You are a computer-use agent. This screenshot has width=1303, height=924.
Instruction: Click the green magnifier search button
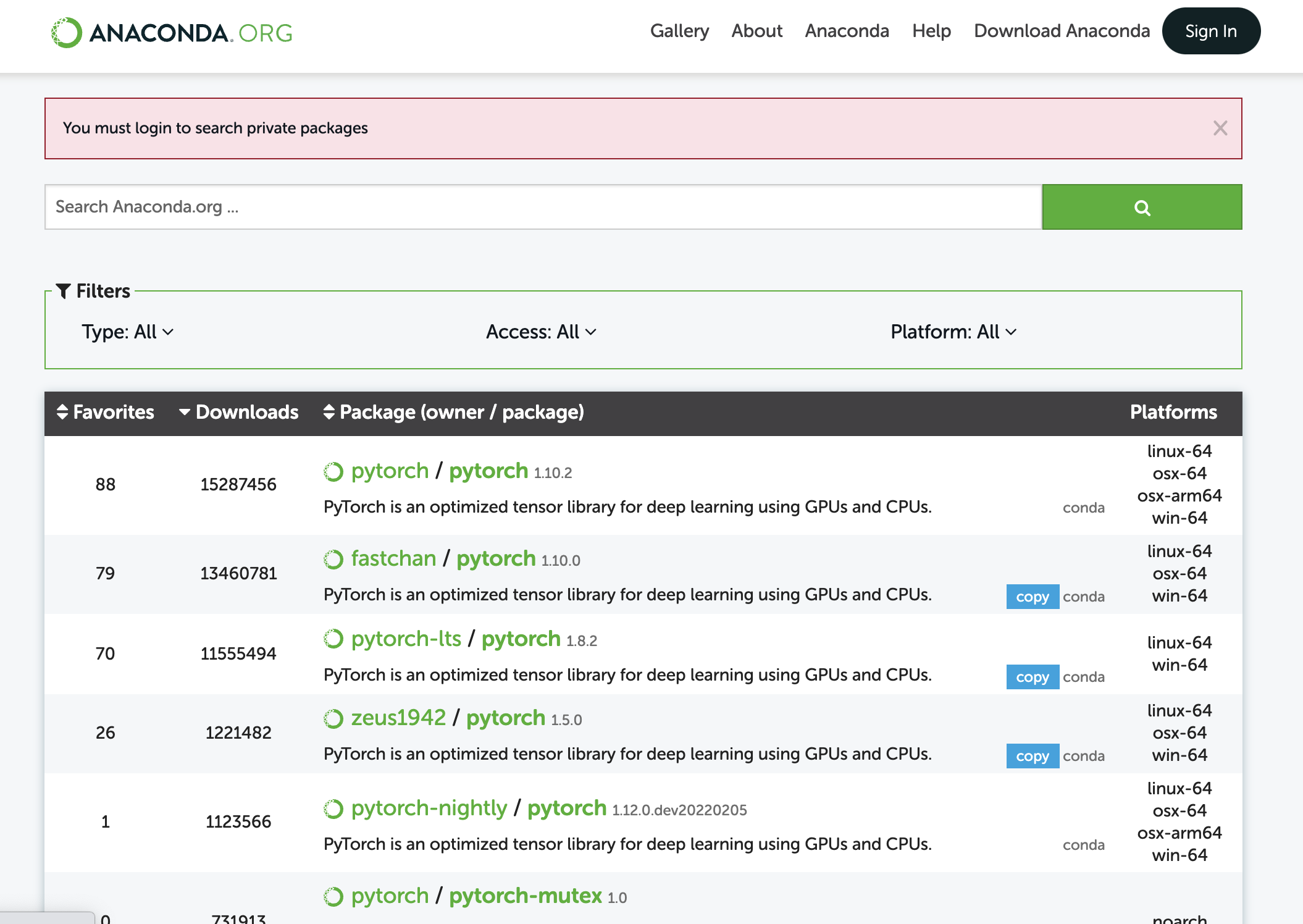click(1141, 207)
